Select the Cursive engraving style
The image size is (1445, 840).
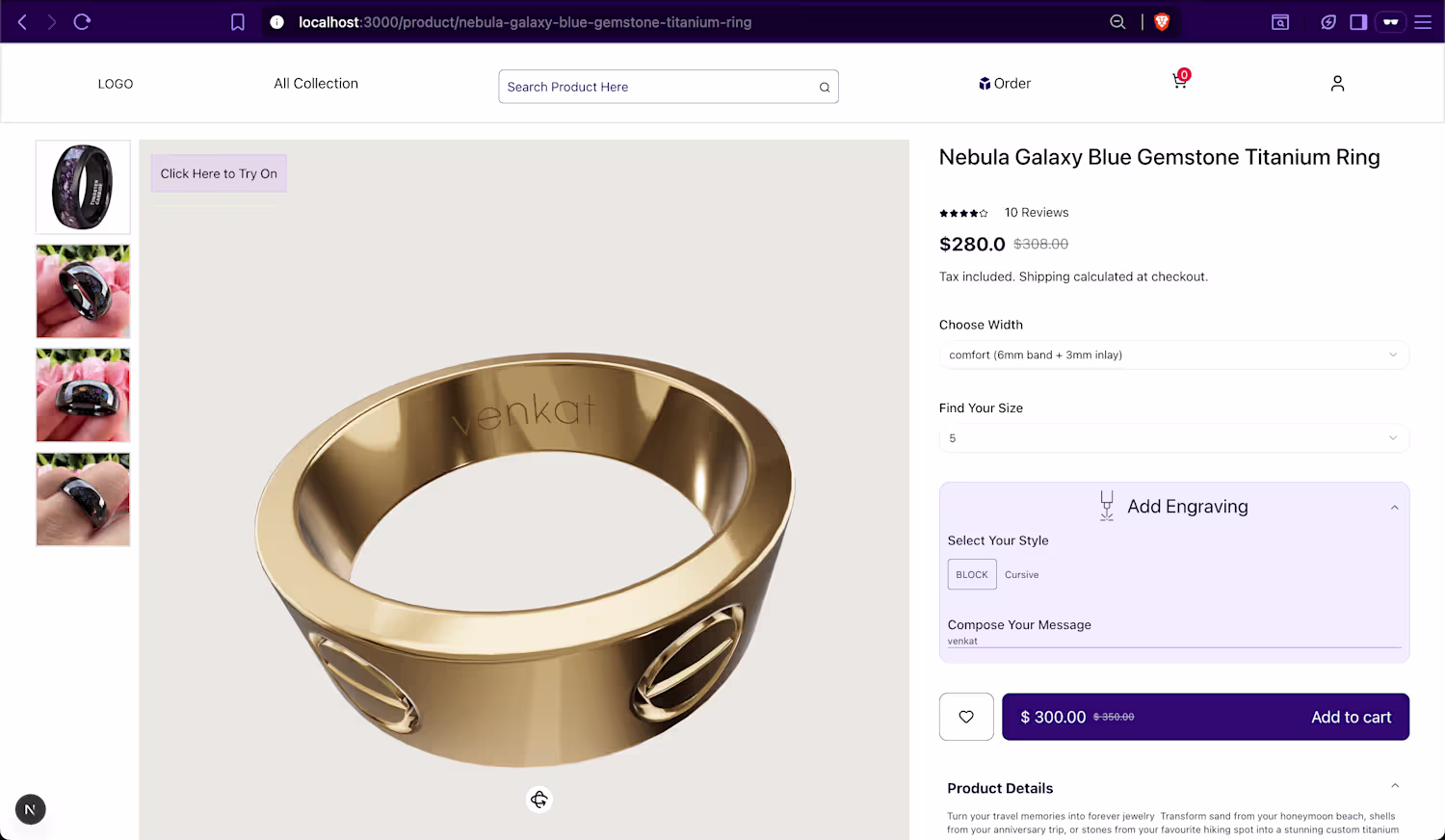(x=1021, y=575)
